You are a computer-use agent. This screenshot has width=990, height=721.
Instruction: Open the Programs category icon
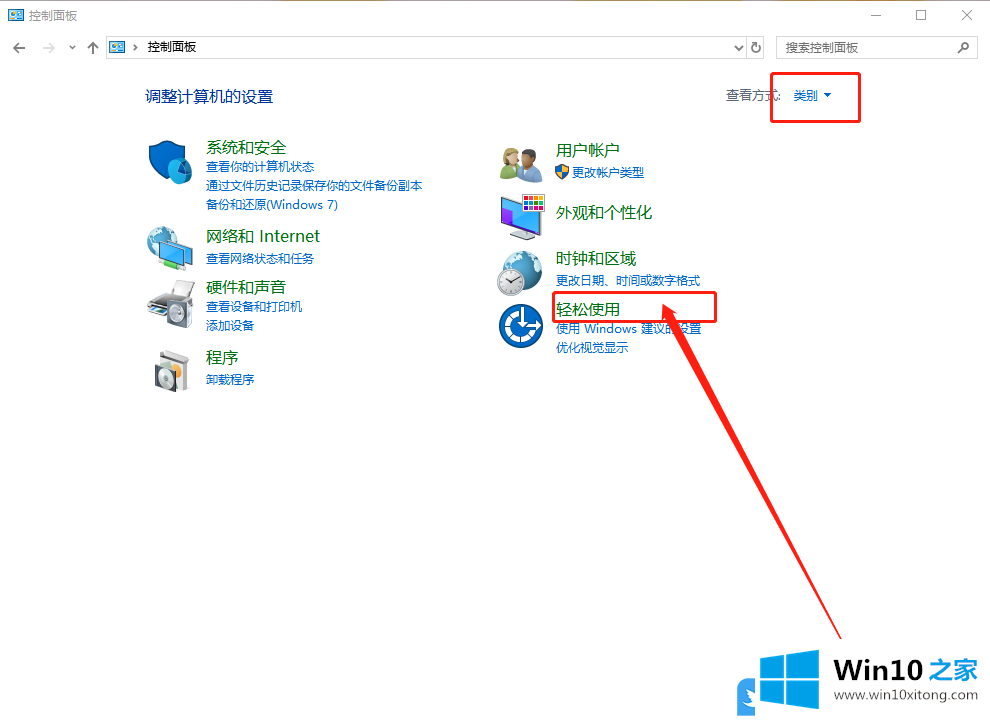(170, 370)
